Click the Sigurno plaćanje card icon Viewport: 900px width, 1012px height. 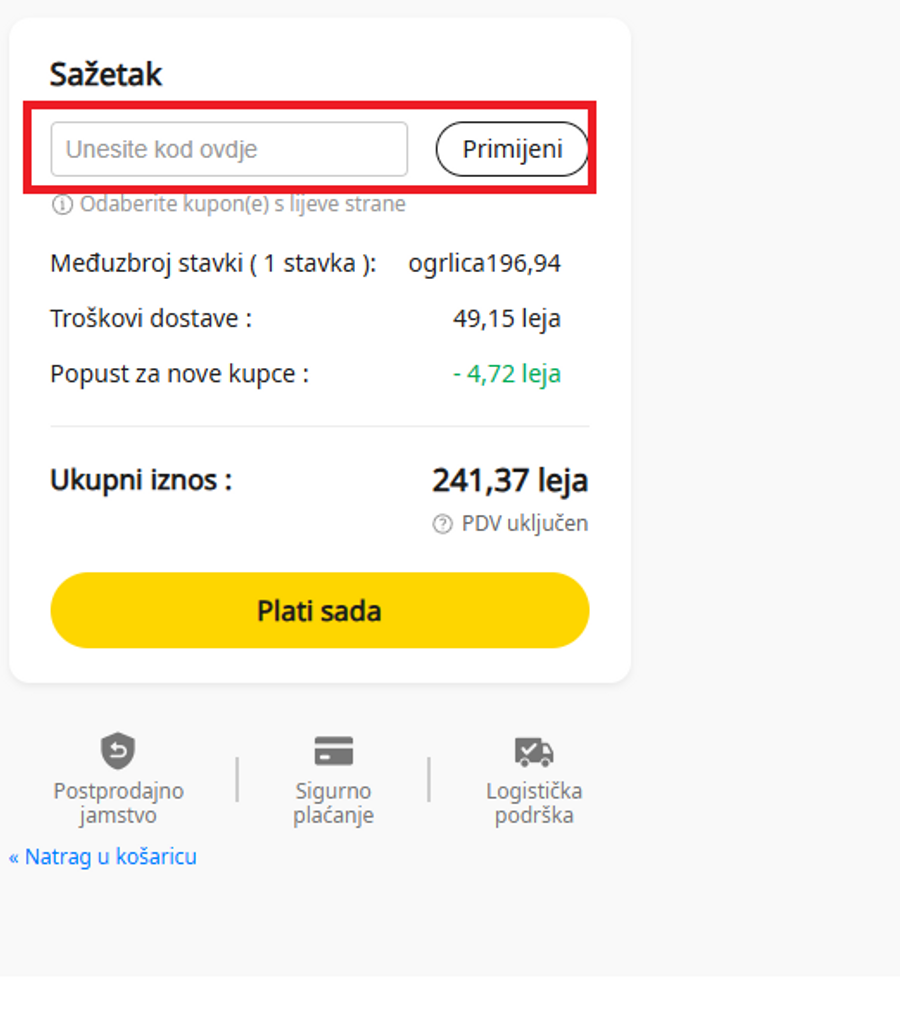334,751
